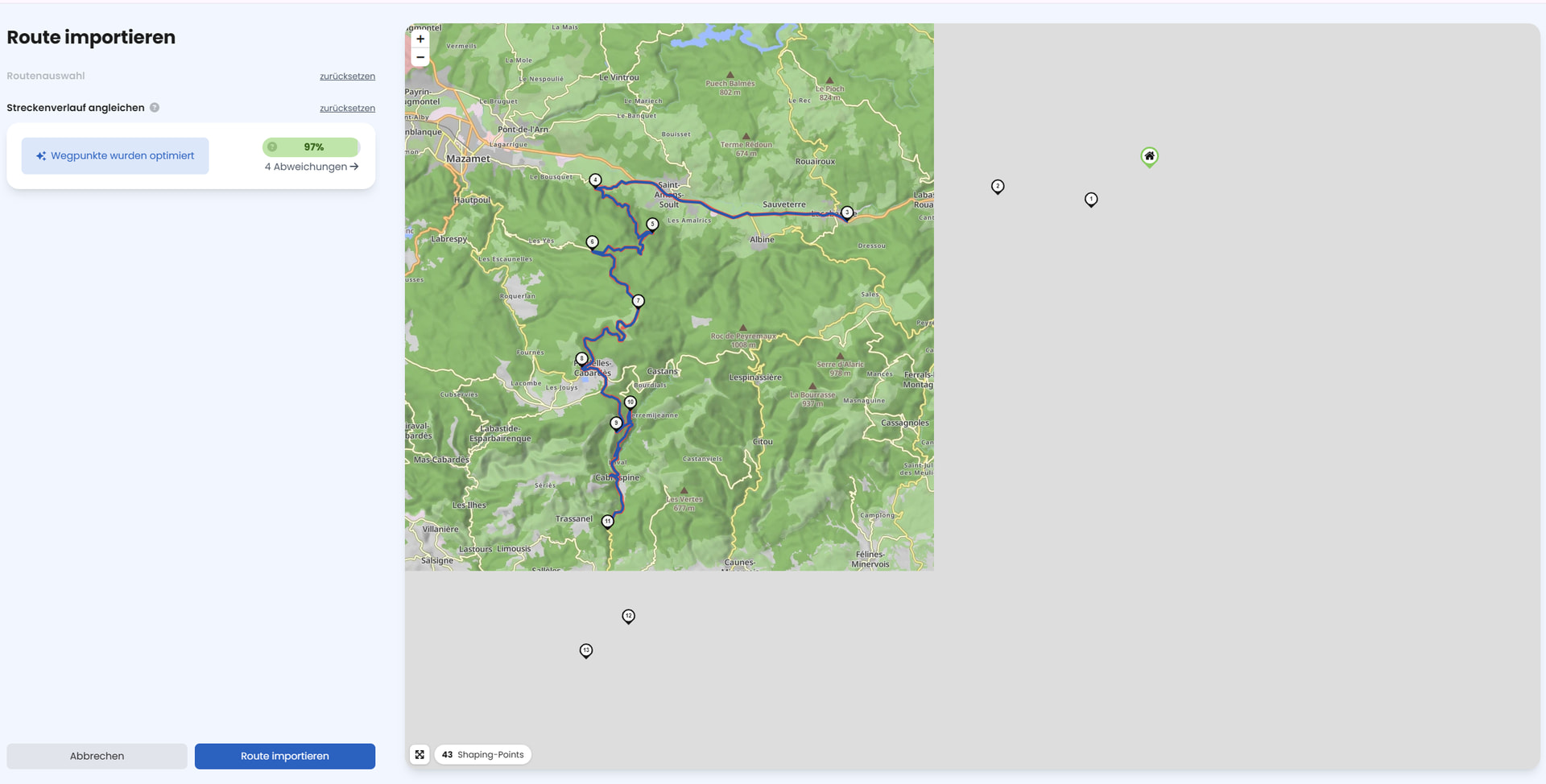This screenshot has width=1546, height=784.
Task: Click the fullscreen map icon
Action: point(420,755)
